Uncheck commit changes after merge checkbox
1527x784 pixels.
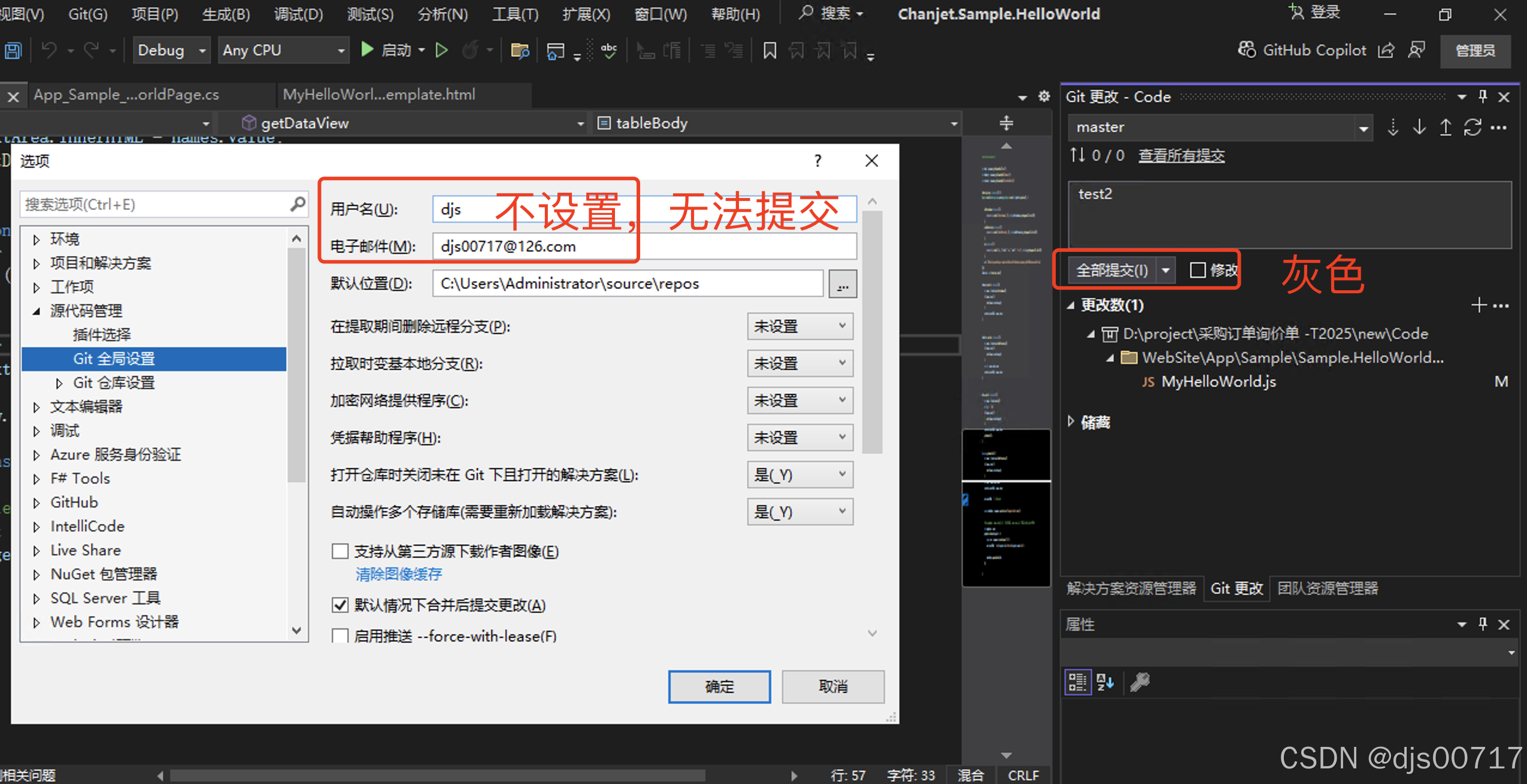pyautogui.click(x=340, y=605)
